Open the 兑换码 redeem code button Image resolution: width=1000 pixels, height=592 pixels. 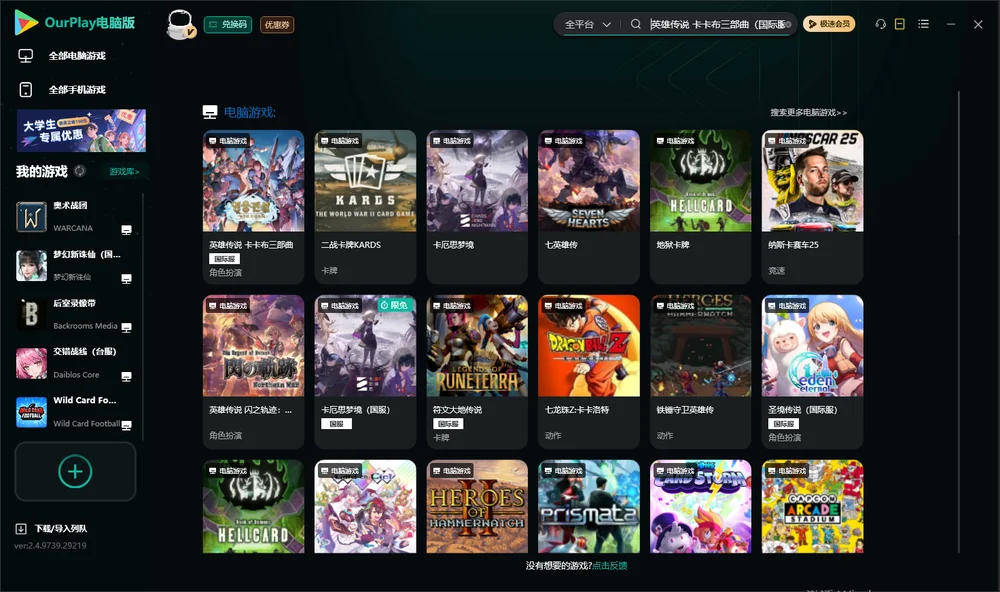click(228, 25)
